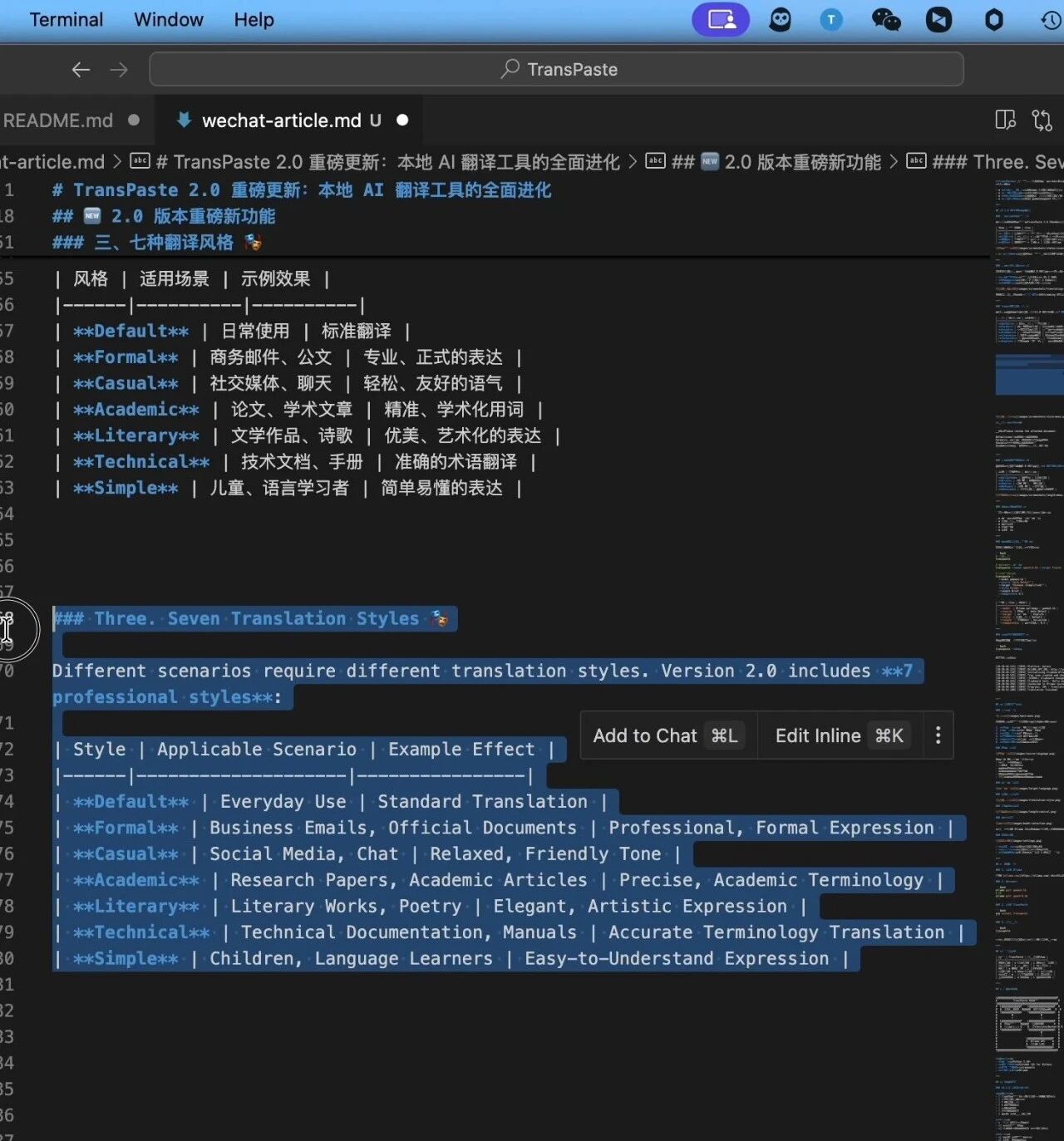
Task: Open the '### Three. Sev' breadcrumb
Action: (x=997, y=162)
